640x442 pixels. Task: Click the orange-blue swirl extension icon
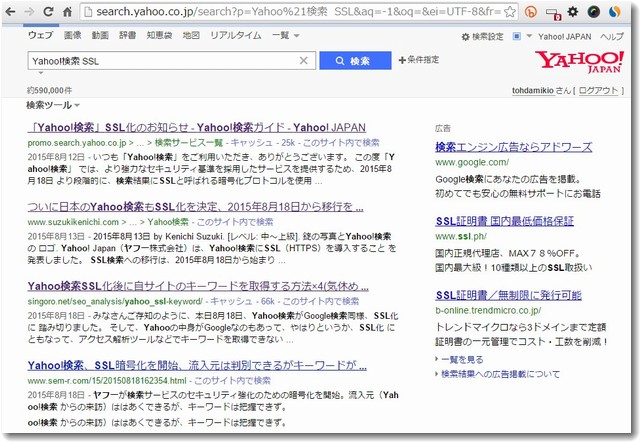click(x=614, y=12)
